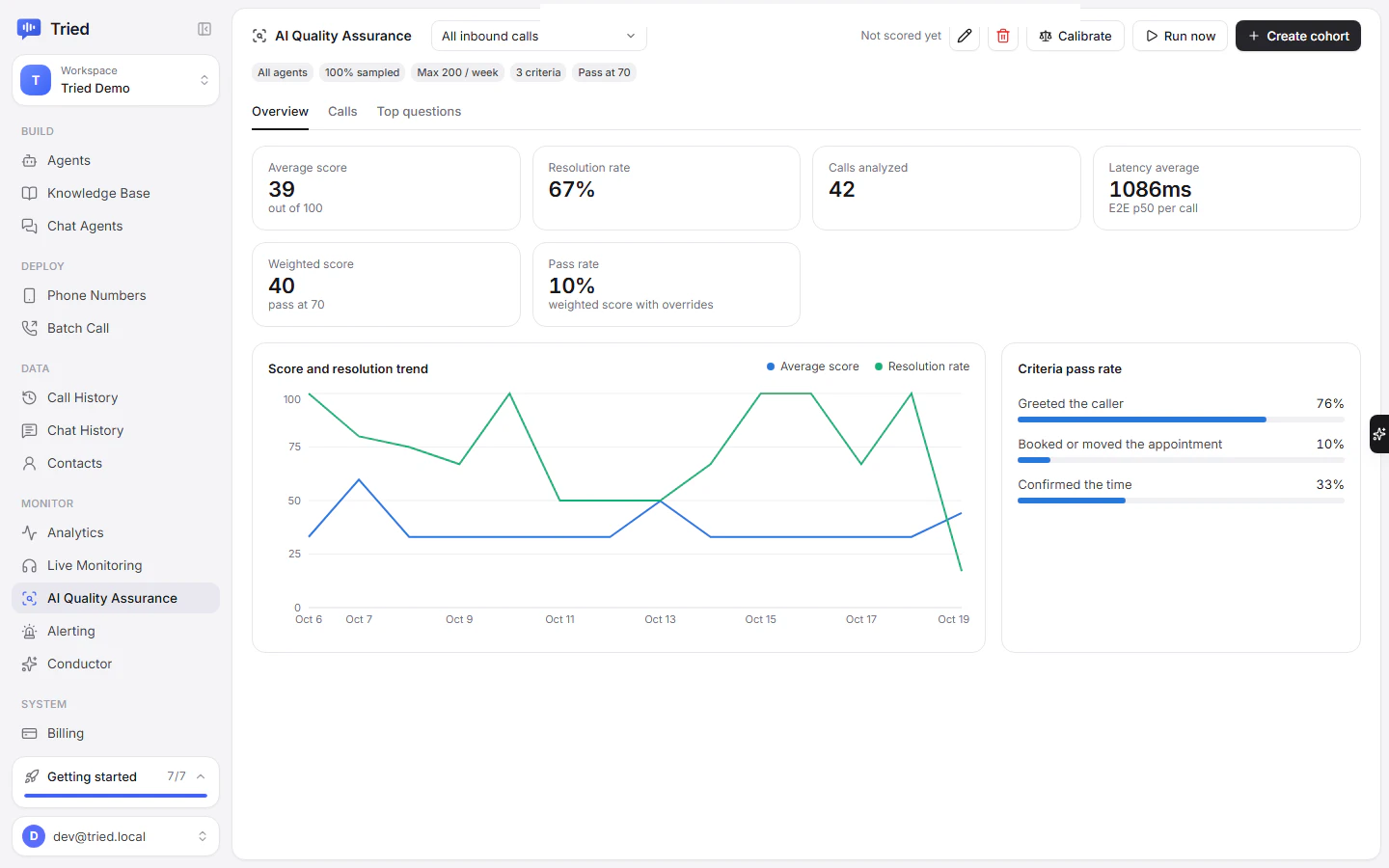Click the Greeted the caller progress bar

(x=1181, y=420)
